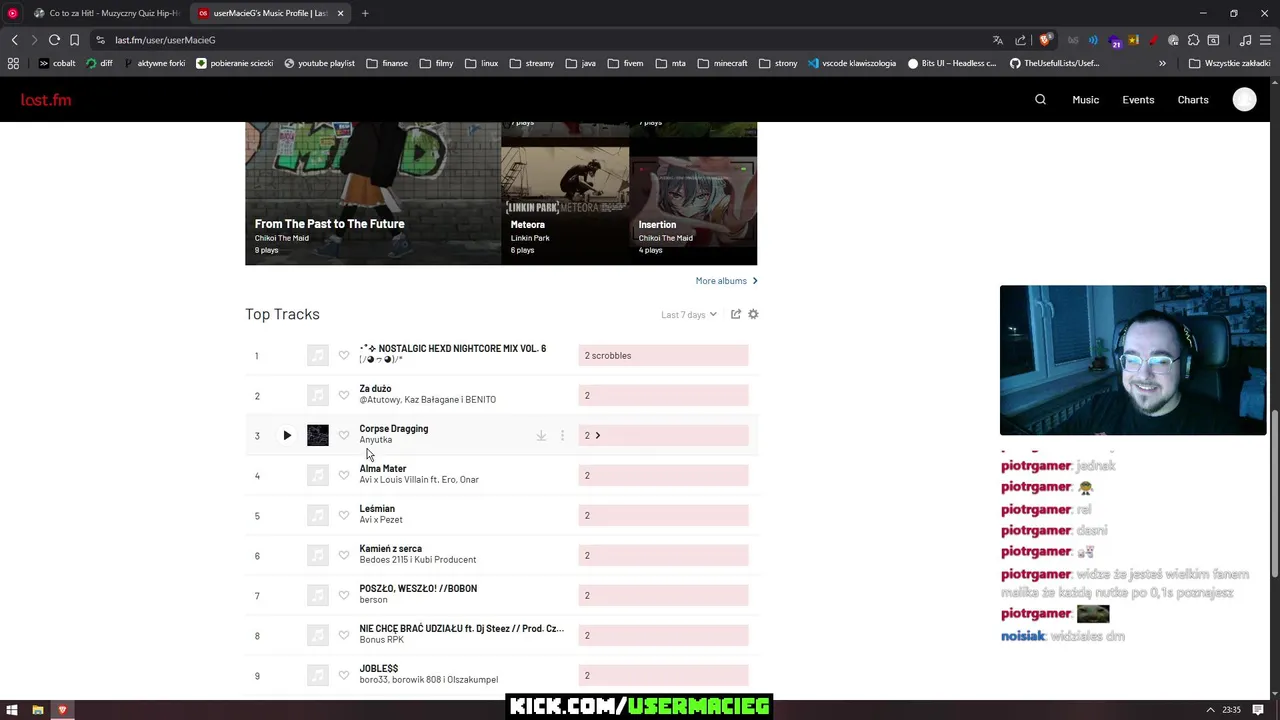The width and height of the screenshot is (1280, 720).
Task: Reload the page
Action: (x=54, y=40)
